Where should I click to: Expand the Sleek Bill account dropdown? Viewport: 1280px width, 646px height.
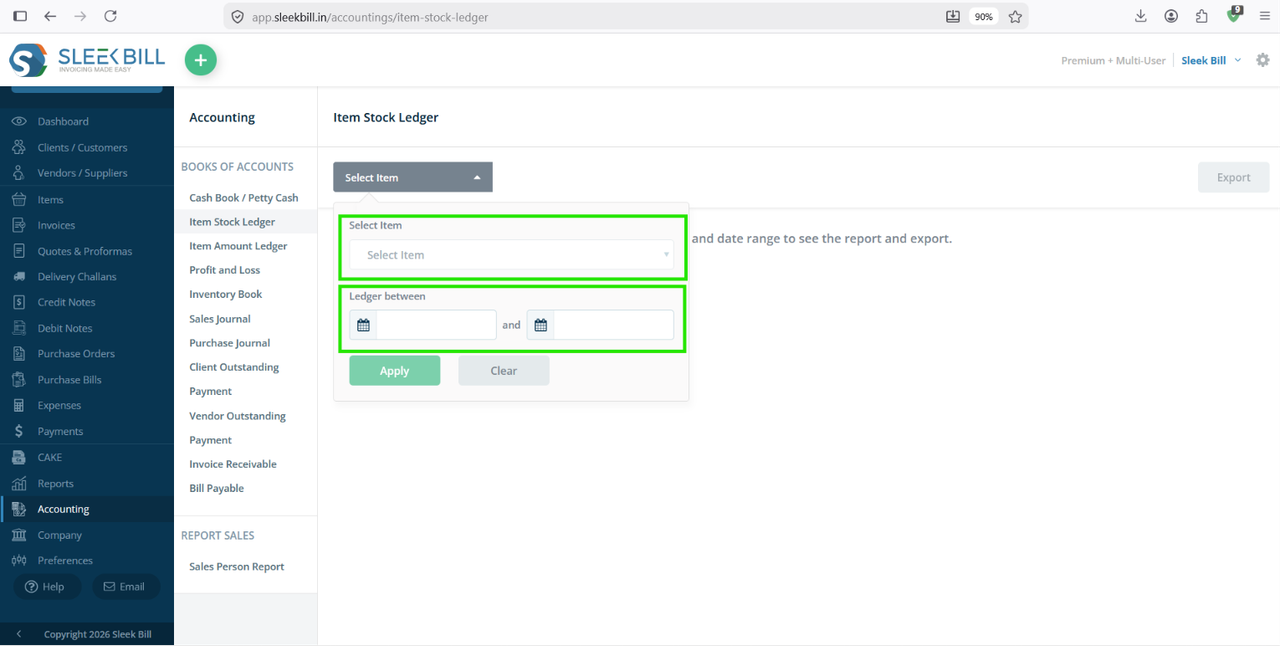(1211, 60)
